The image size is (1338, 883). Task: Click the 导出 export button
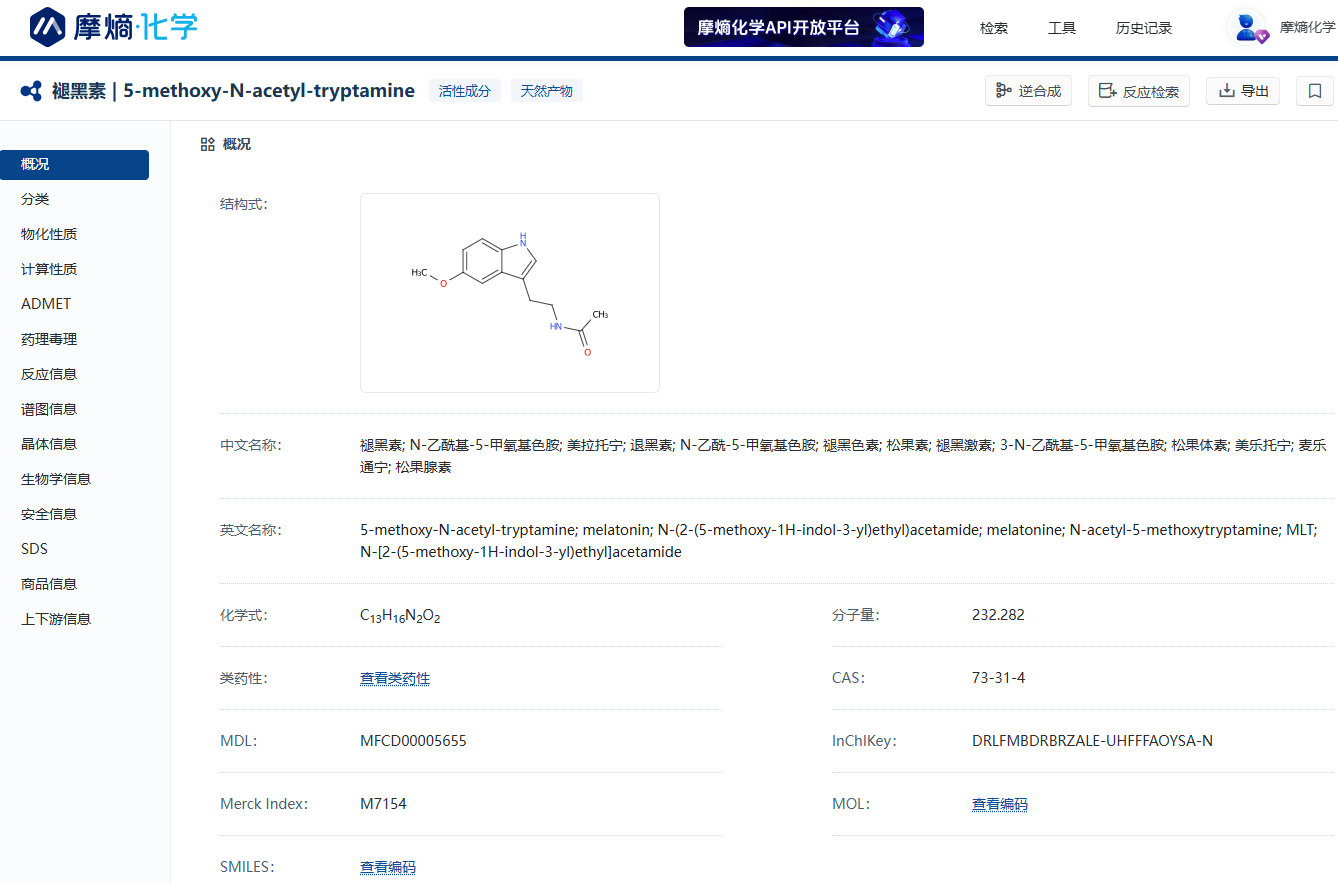pyautogui.click(x=1242, y=91)
